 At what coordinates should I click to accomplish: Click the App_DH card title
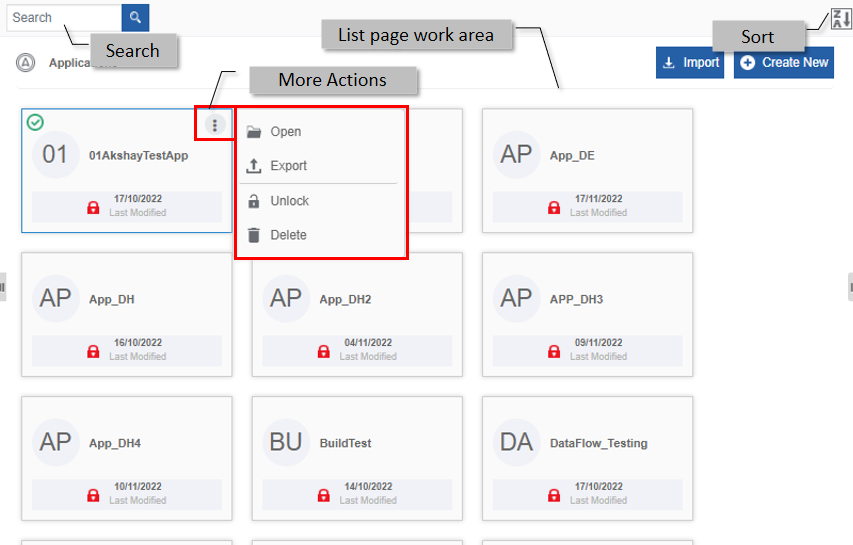(112, 299)
